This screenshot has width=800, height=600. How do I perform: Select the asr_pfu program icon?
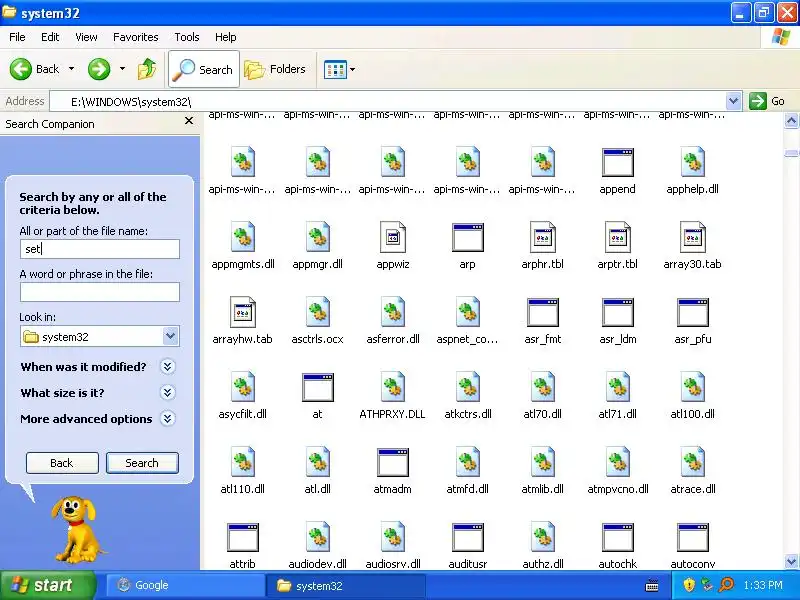tap(692, 321)
